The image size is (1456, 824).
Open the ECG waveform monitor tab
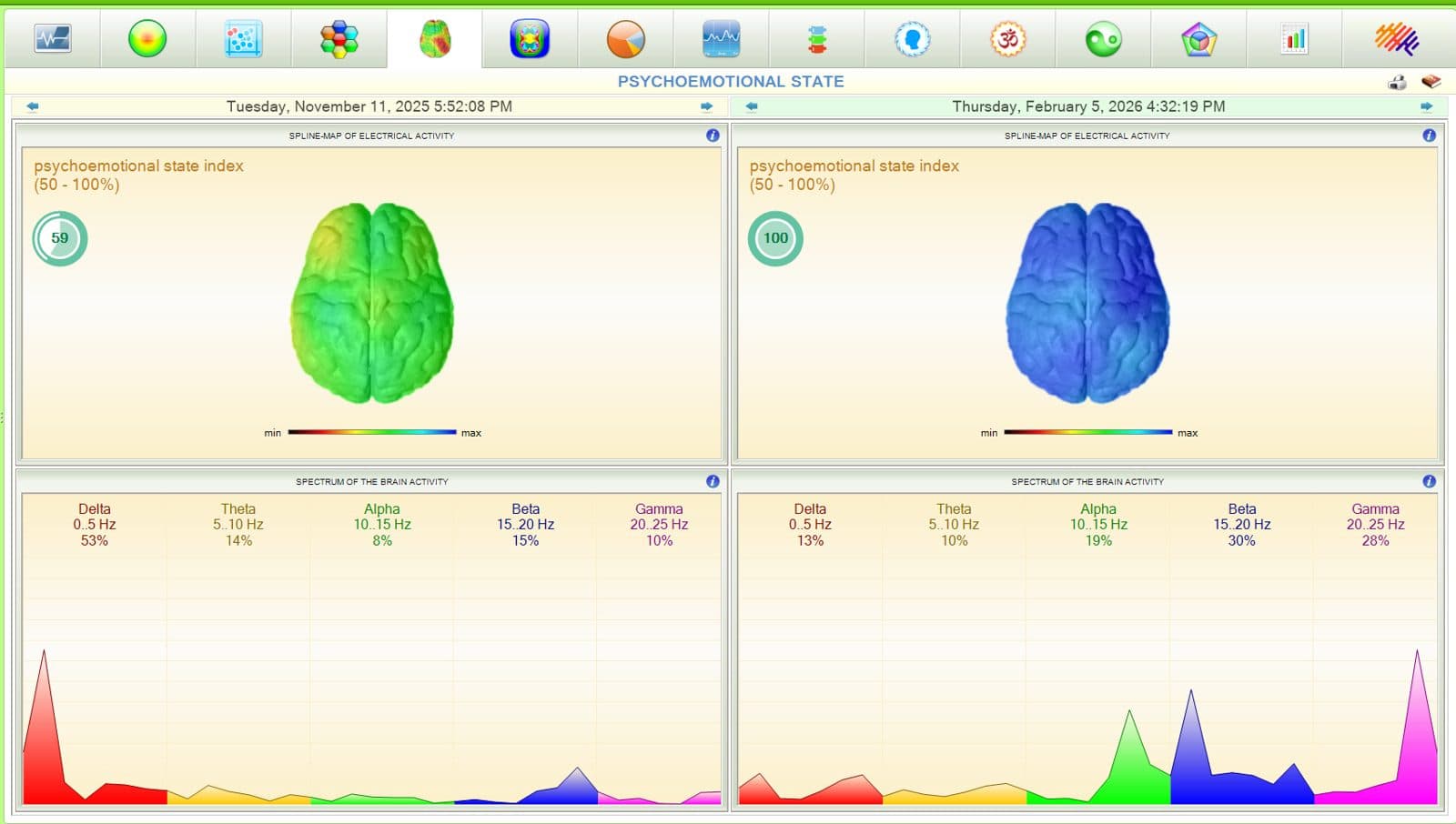tap(53, 39)
